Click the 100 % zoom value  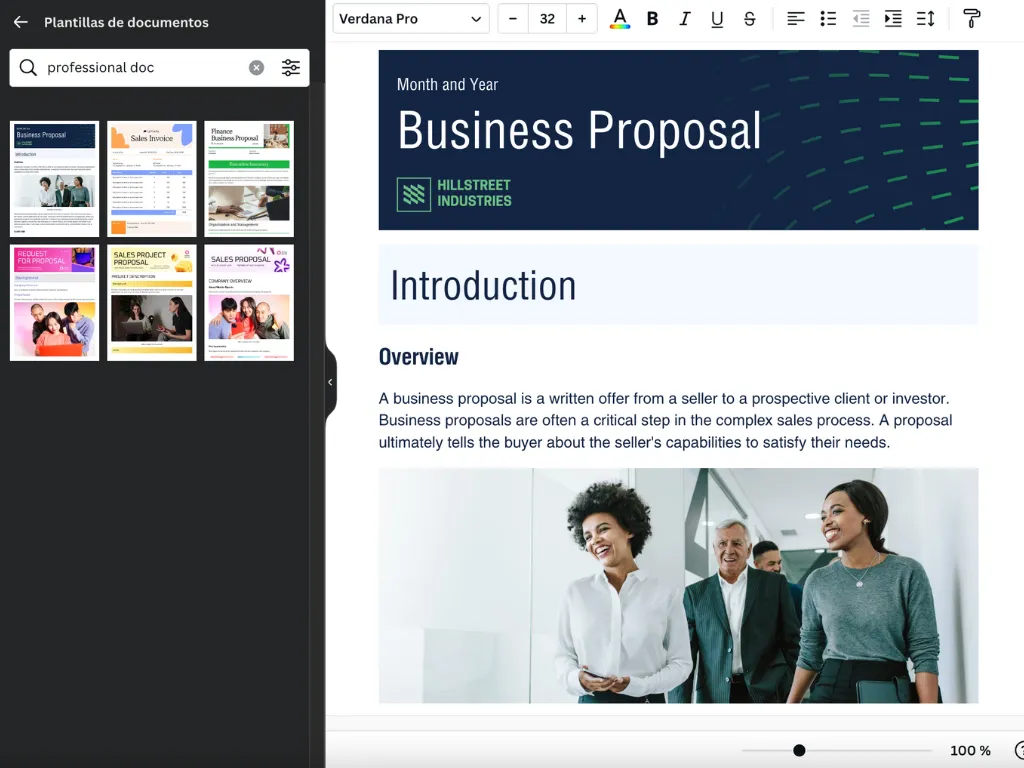[970, 750]
